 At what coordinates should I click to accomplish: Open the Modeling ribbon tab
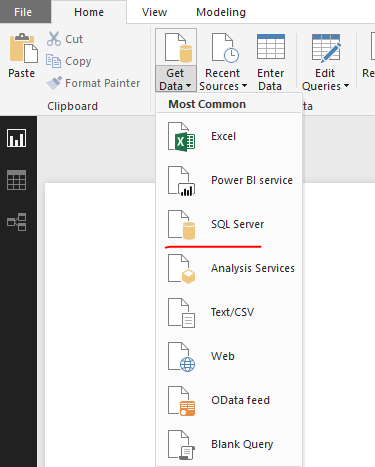pos(221,12)
